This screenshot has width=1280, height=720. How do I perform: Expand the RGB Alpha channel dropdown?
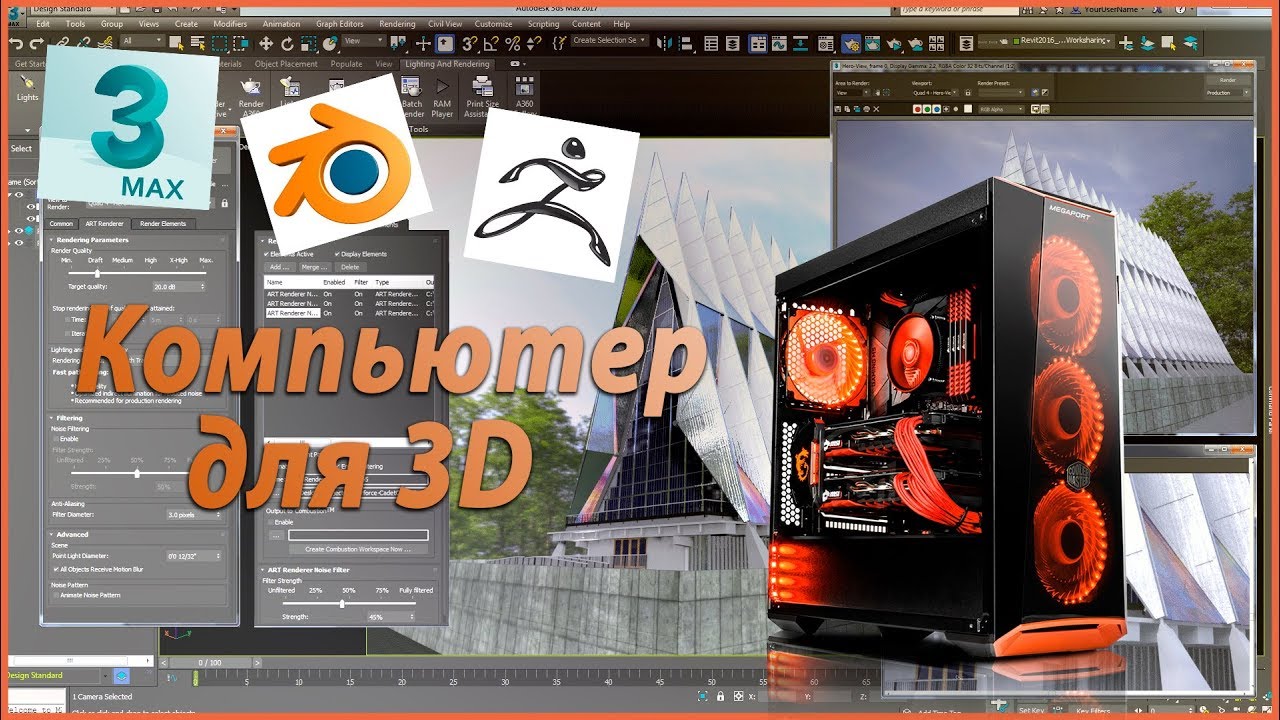1000,107
